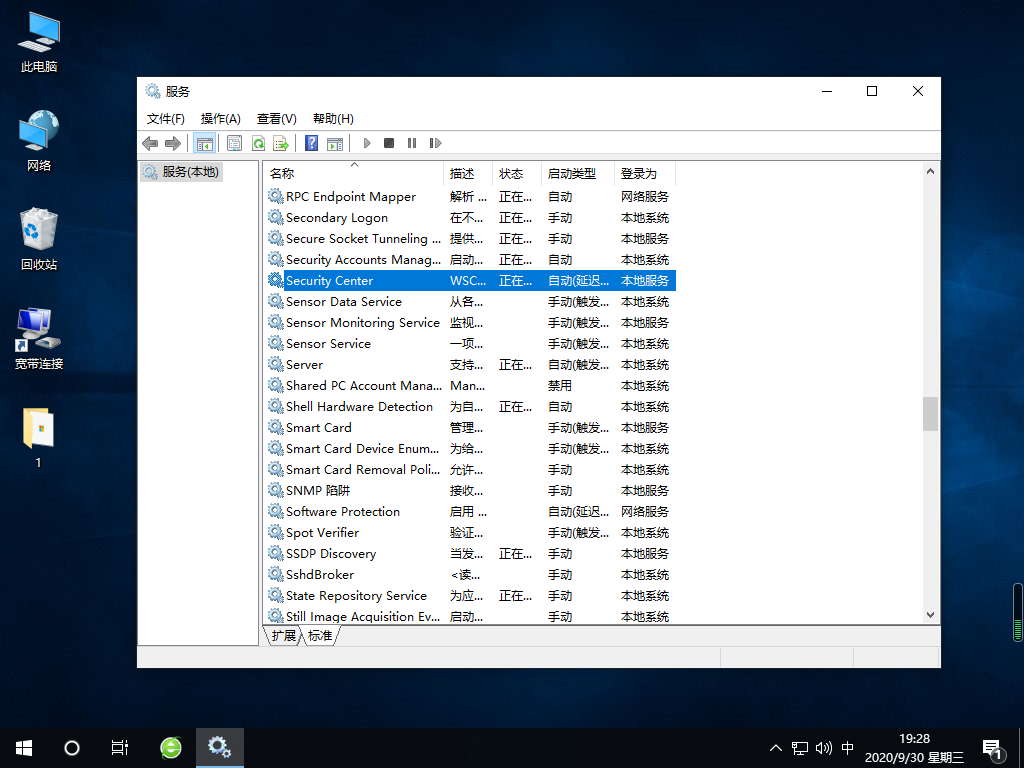Pause the service using toolbar pause button

412,143
